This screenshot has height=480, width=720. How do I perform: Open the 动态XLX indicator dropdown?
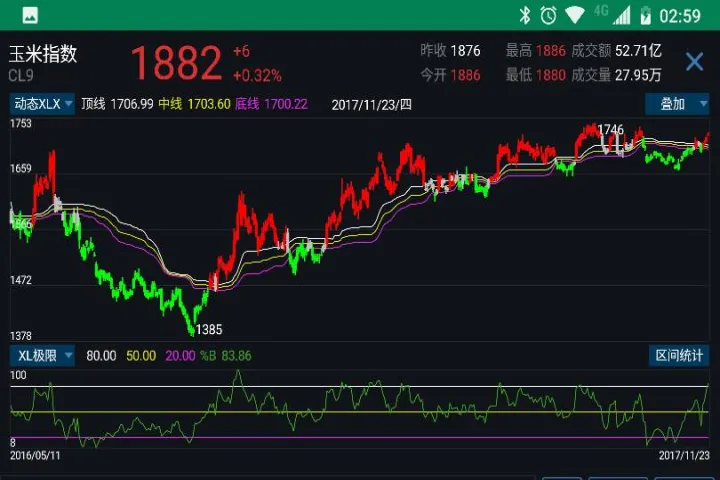click(x=42, y=104)
